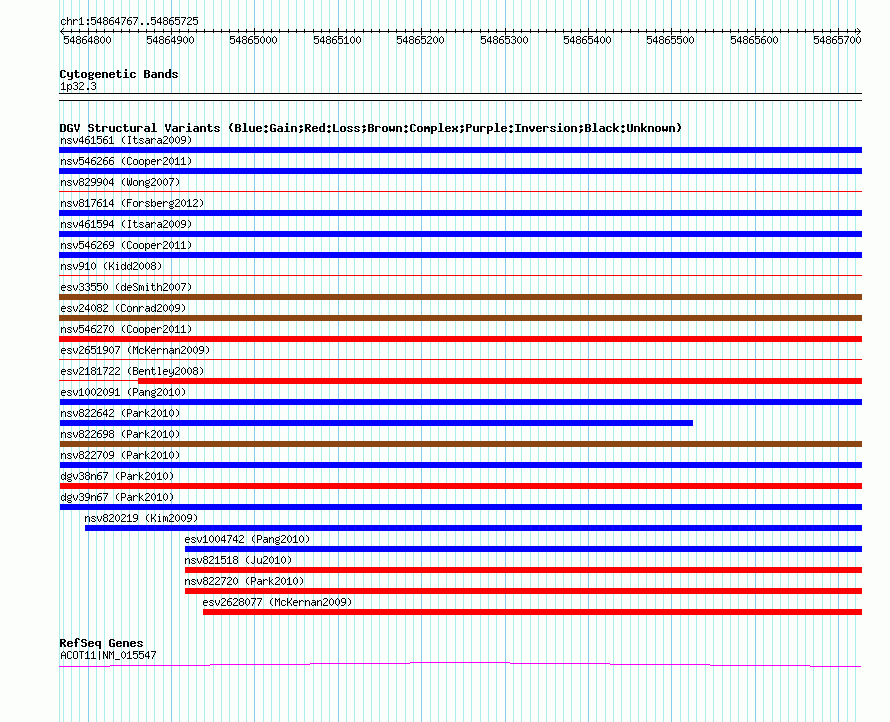Screen dimensions: 890x722
Task: Select the red loss bar for nsv546270
Action: (x=460, y=339)
